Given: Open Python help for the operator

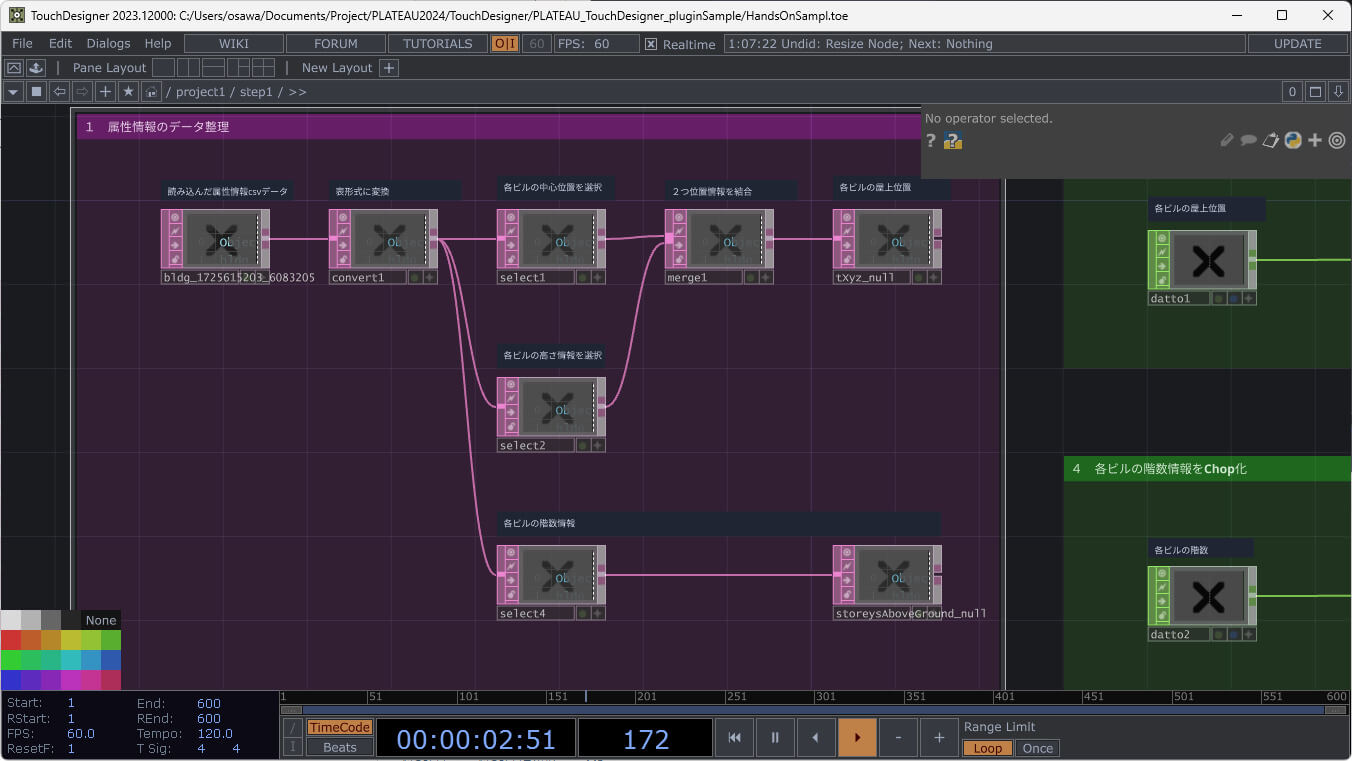Looking at the screenshot, I should pos(953,141).
